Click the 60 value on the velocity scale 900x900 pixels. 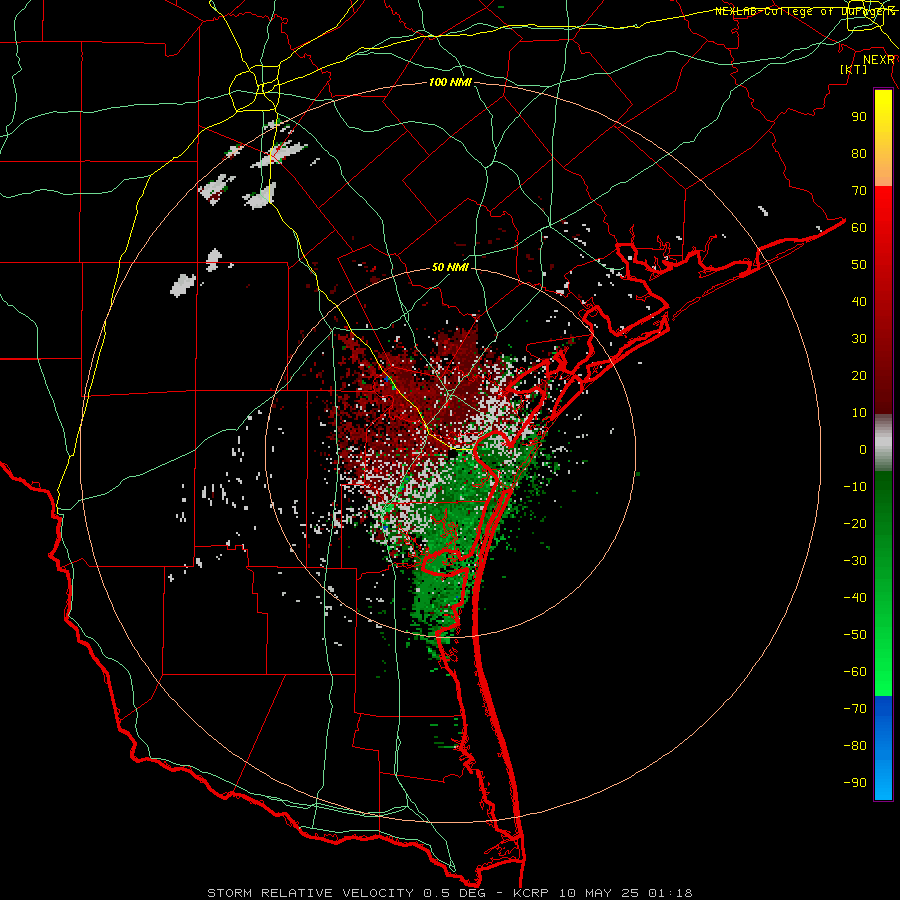859,228
